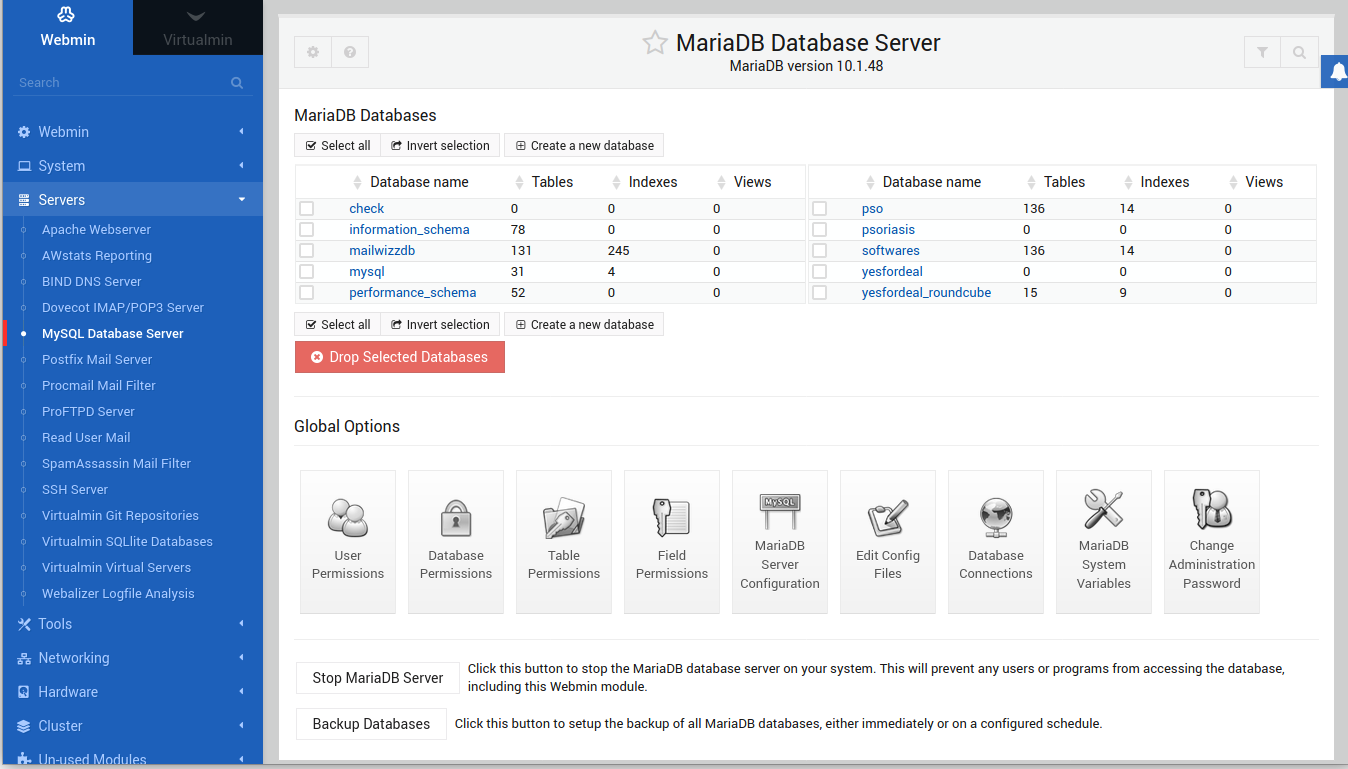Viewport: 1348px width, 769px height.
Task: Click Drop Selected Databases
Action: [399, 356]
